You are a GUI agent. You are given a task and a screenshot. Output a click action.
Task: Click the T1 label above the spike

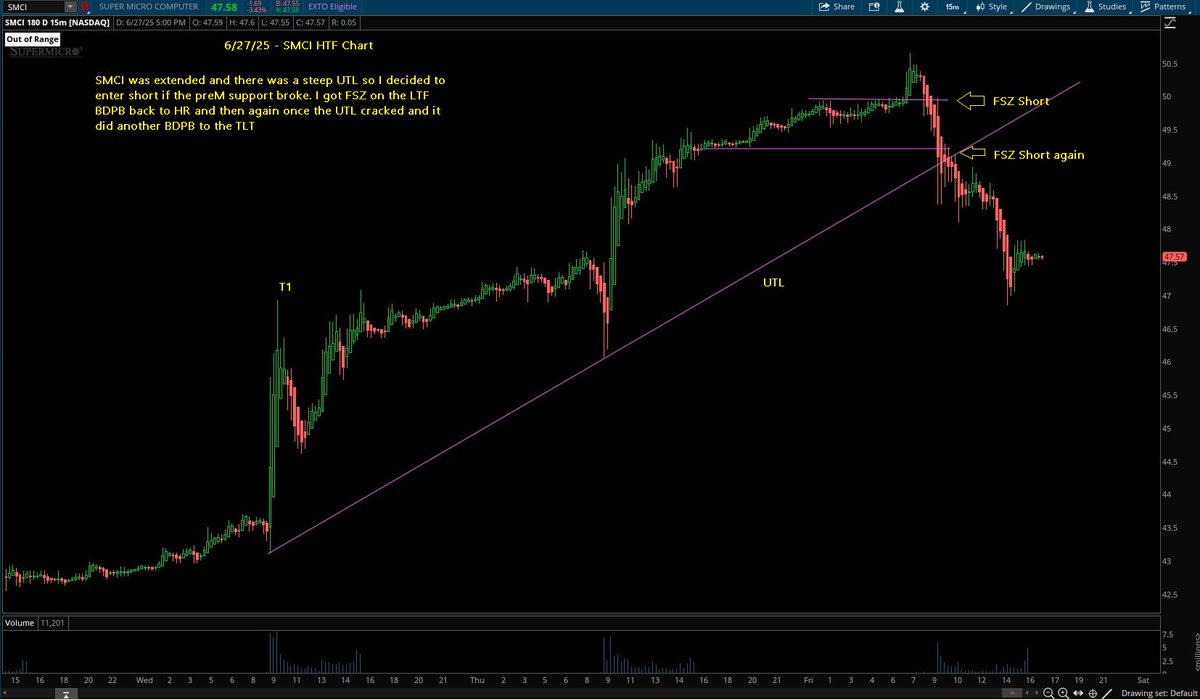click(x=284, y=287)
